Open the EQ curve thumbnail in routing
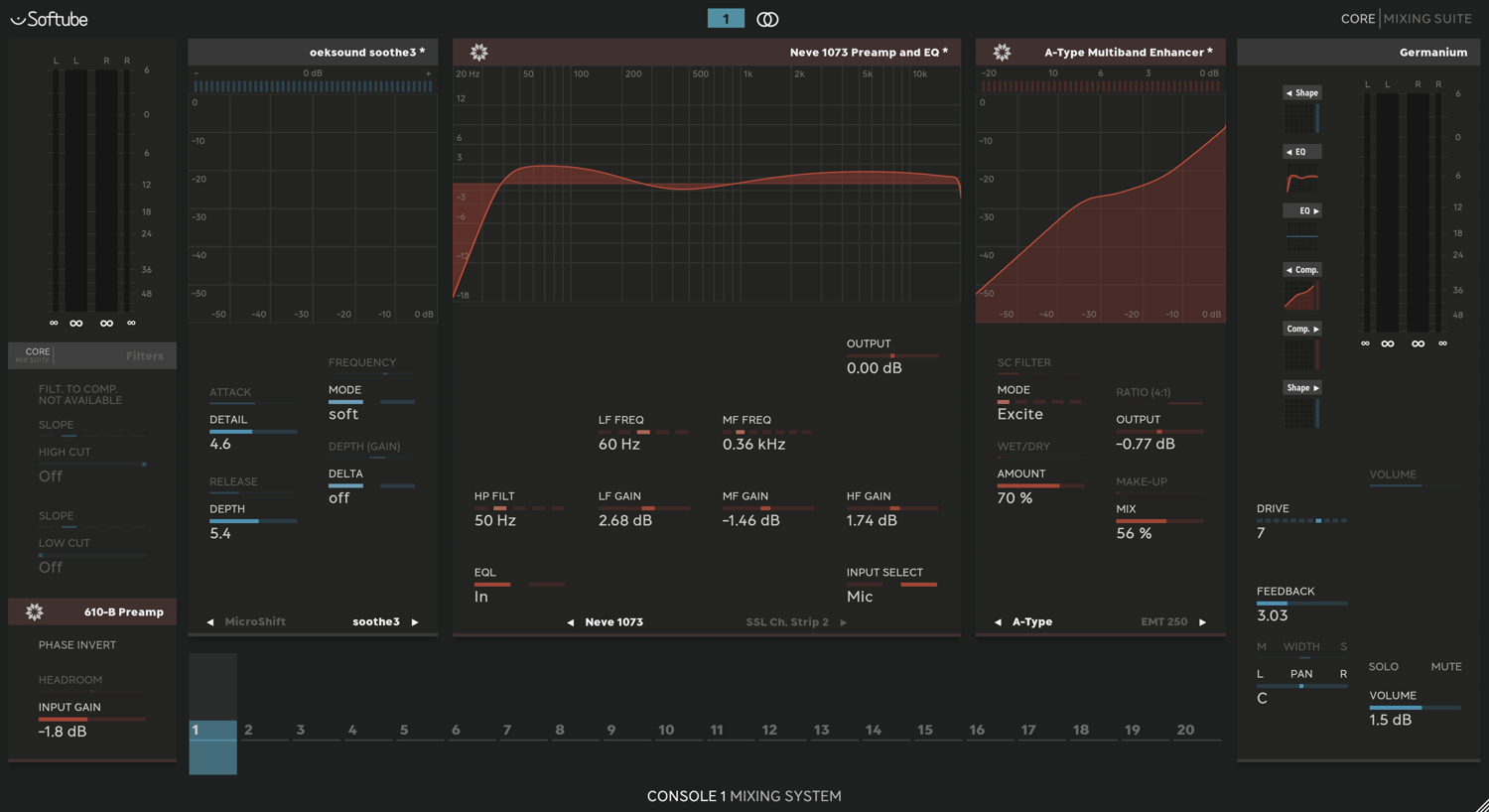Image resolution: width=1489 pixels, height=812 pixels. [x=1301, y=182]
